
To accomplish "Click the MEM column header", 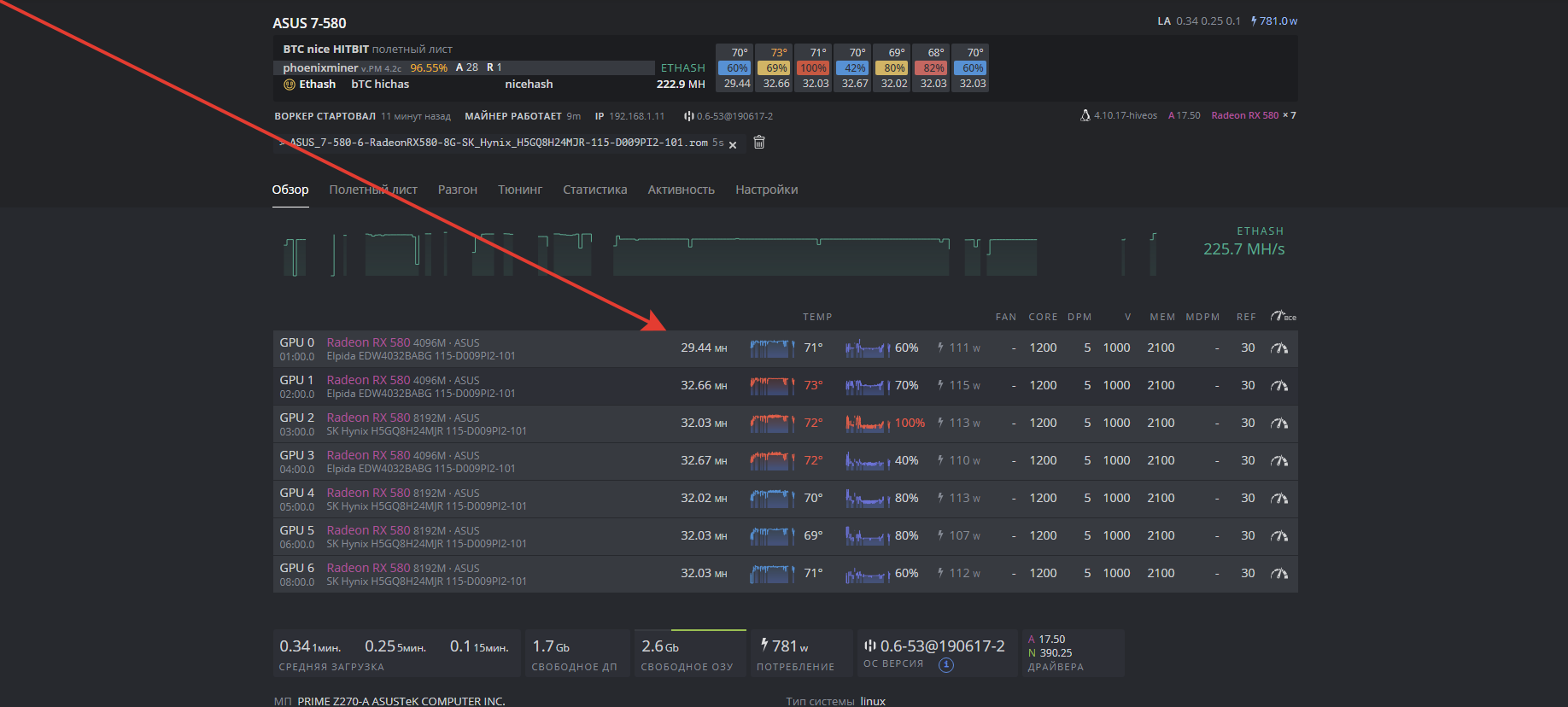I will tap(1162, 317).
